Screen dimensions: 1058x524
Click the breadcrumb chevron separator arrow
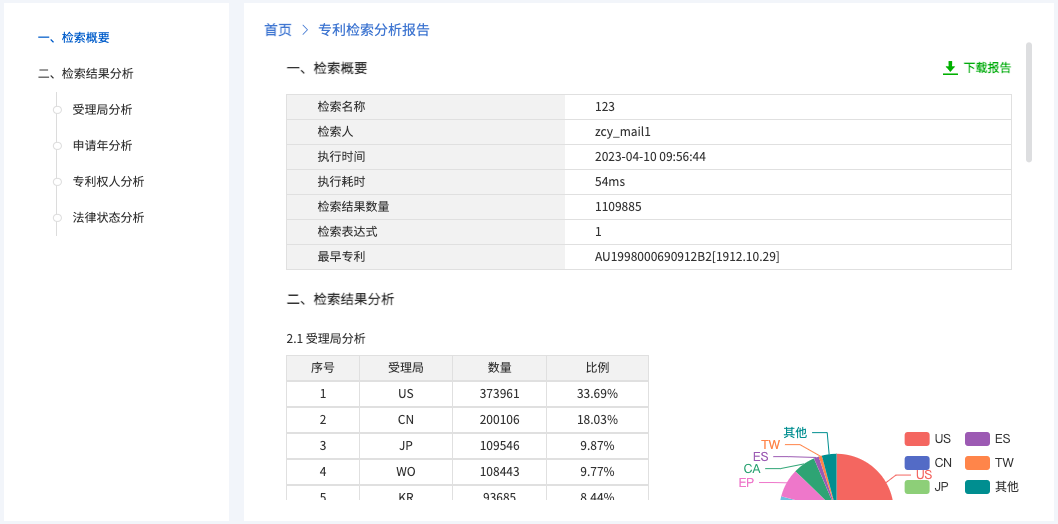coord(305,30)
